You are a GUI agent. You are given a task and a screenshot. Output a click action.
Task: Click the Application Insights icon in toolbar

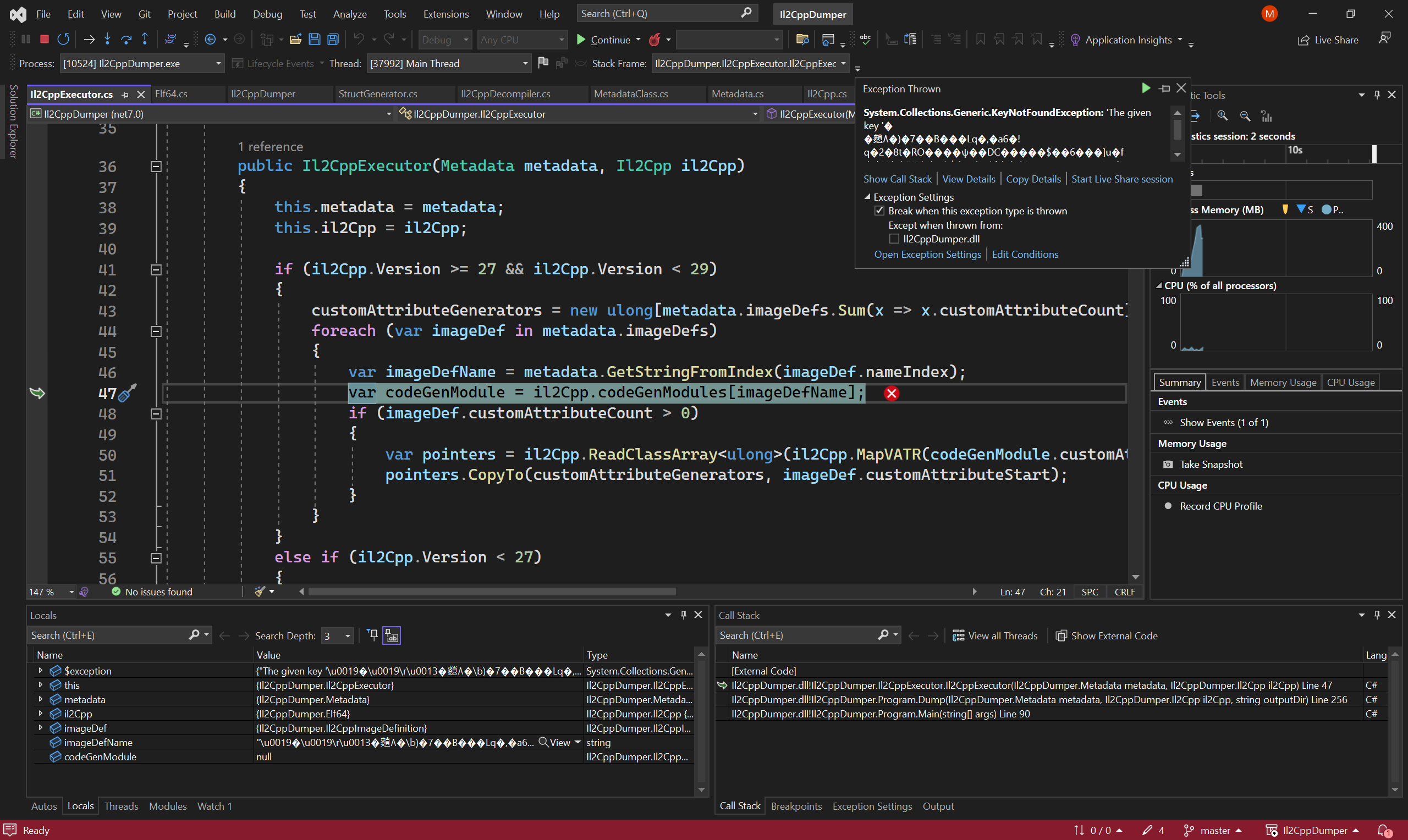(1075, 39)
